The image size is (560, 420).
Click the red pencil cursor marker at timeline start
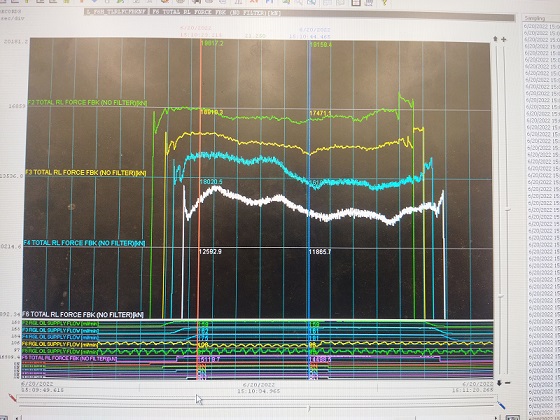tap(12, 398)
